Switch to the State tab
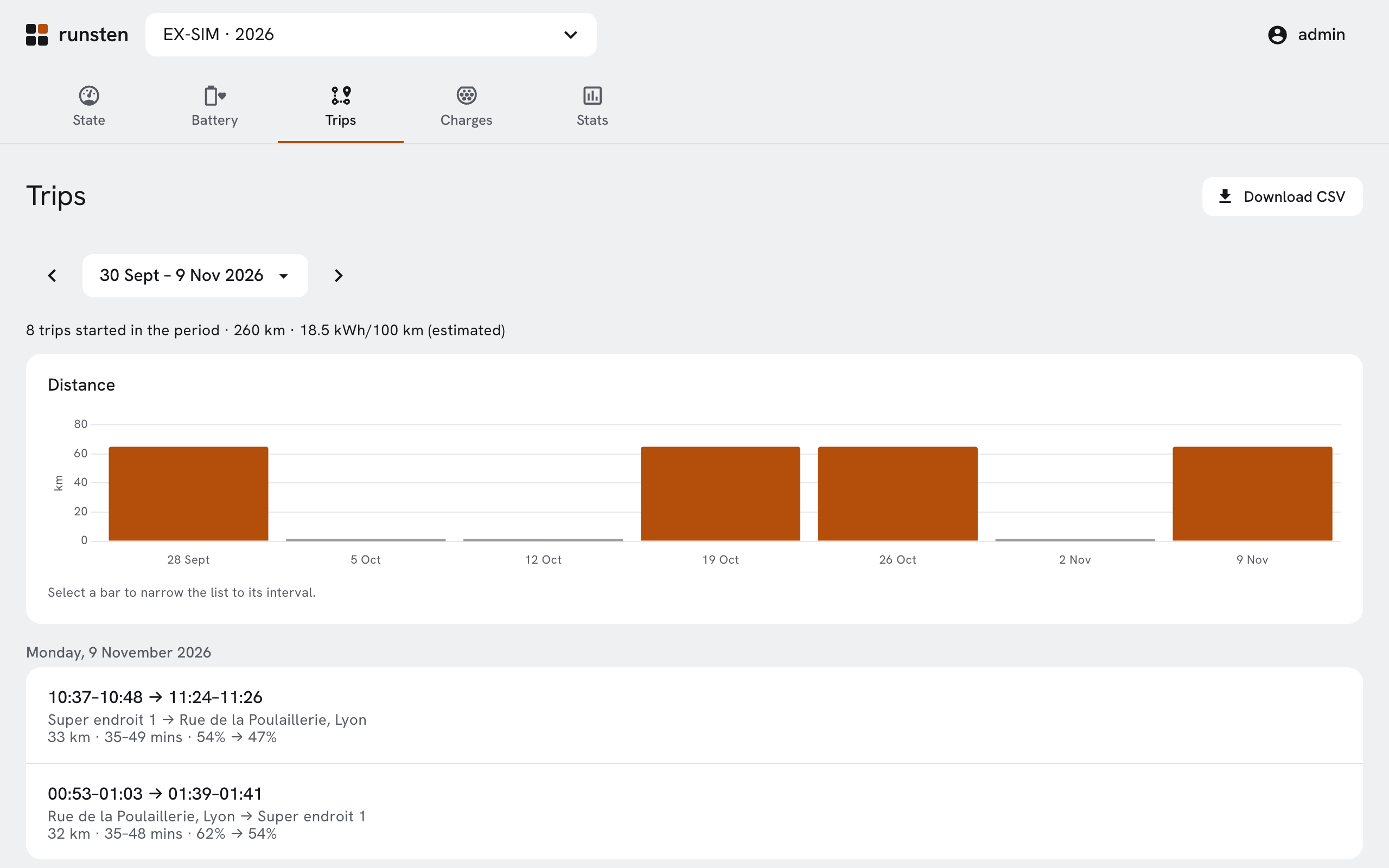This screenshot has height=868, width=1389. (x=89, y=106)
